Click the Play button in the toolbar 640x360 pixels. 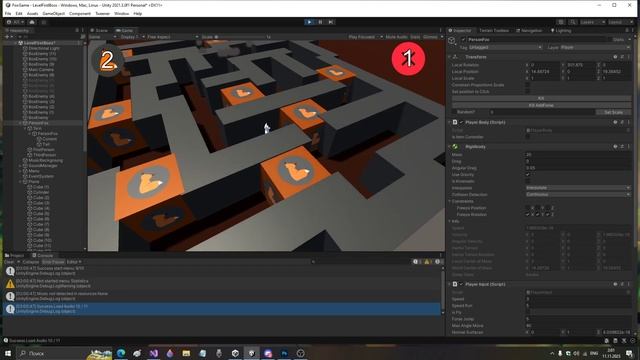click(309, 22)
